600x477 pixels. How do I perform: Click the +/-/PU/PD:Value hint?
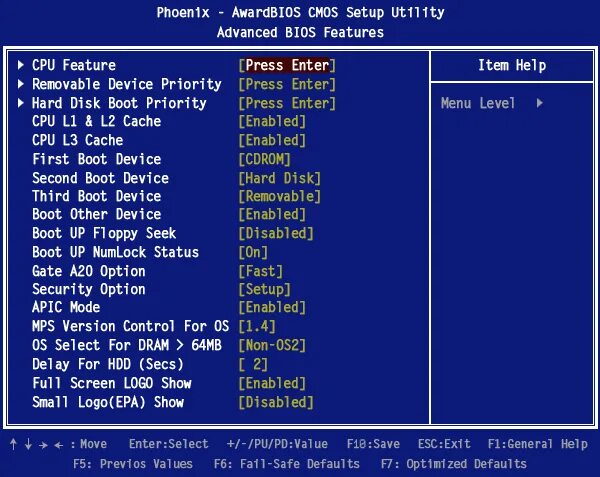(x=277, y=444)
